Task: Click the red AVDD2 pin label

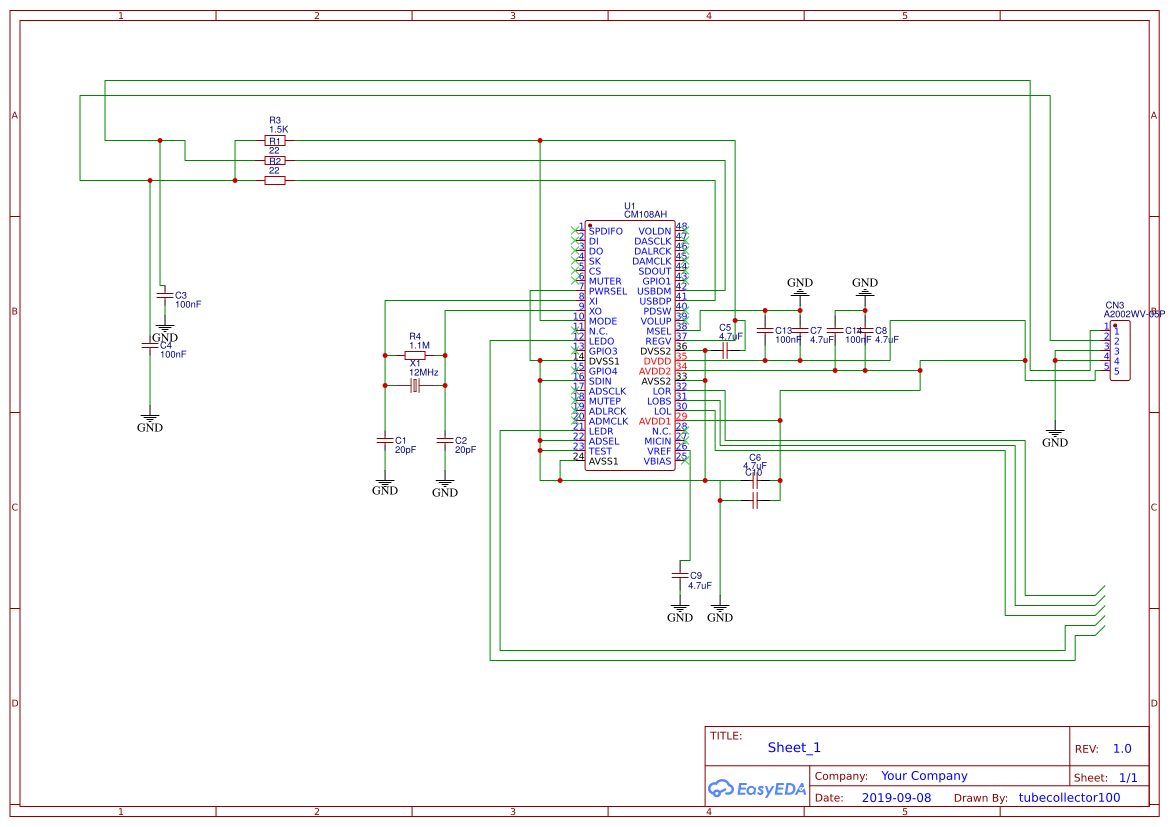Action: [655, 372]
